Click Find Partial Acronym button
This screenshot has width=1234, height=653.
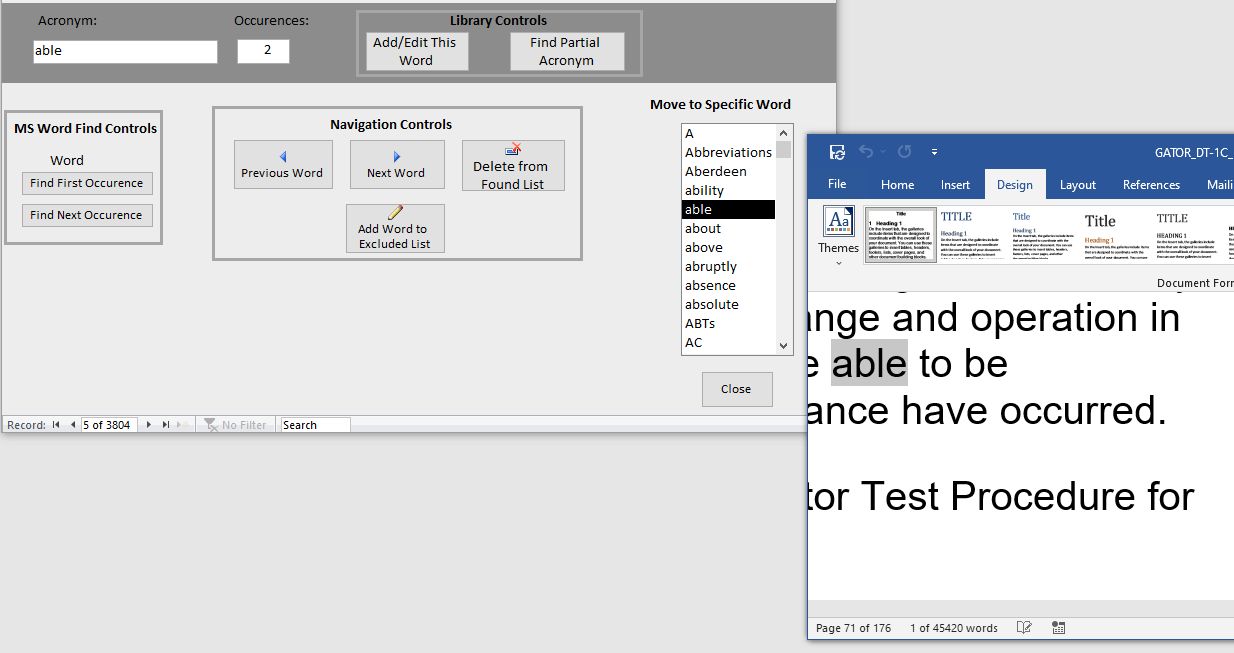click(566, 51)
